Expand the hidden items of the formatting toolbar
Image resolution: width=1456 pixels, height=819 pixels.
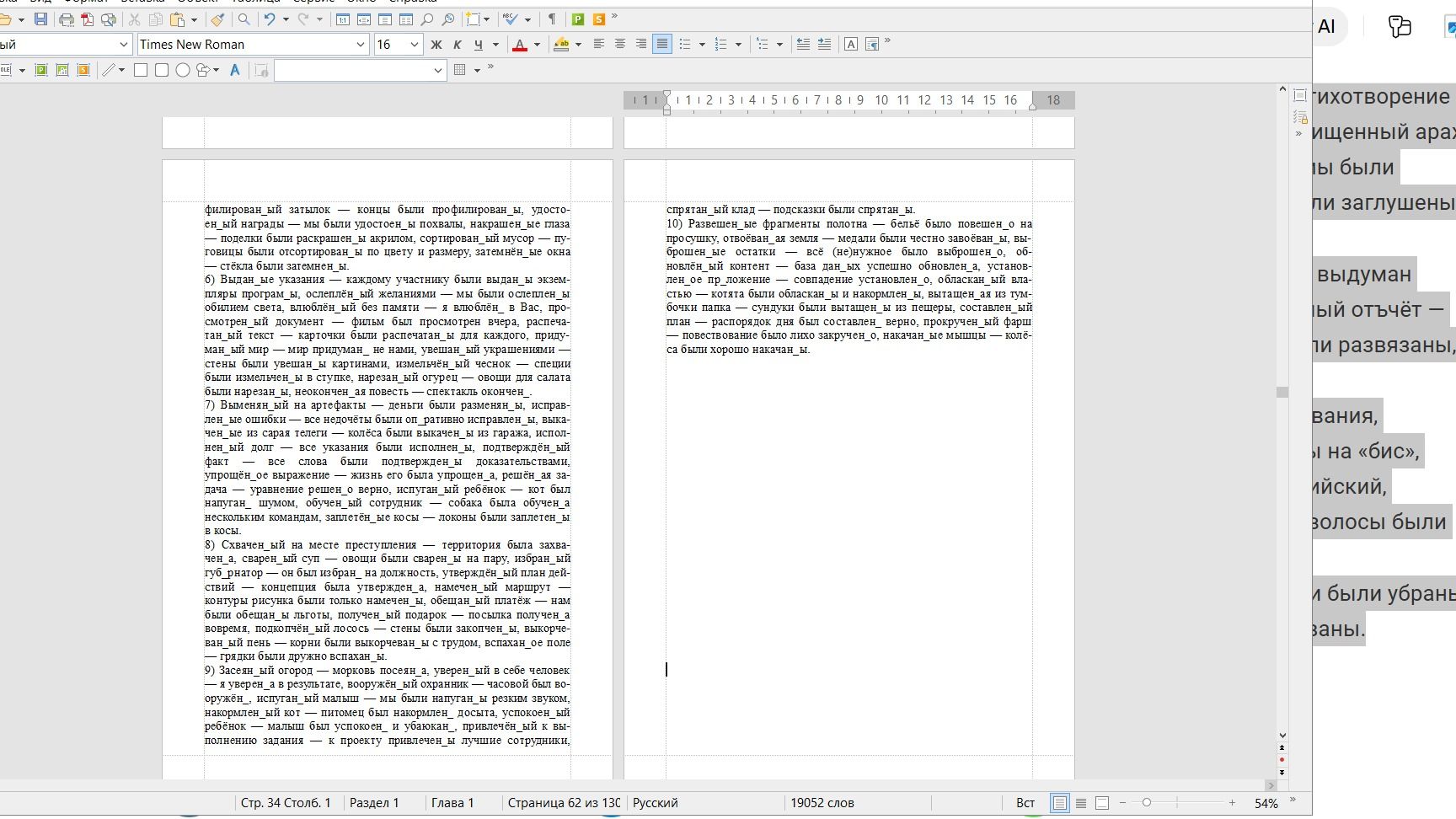(887, 41)
